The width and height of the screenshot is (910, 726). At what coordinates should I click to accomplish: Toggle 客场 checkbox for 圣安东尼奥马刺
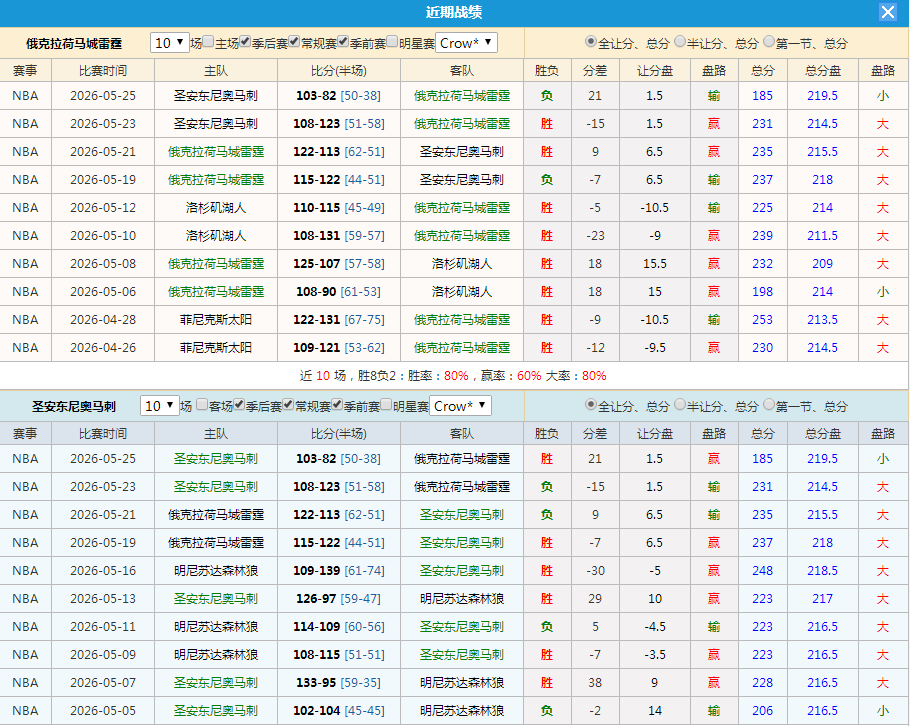[202, 404]
